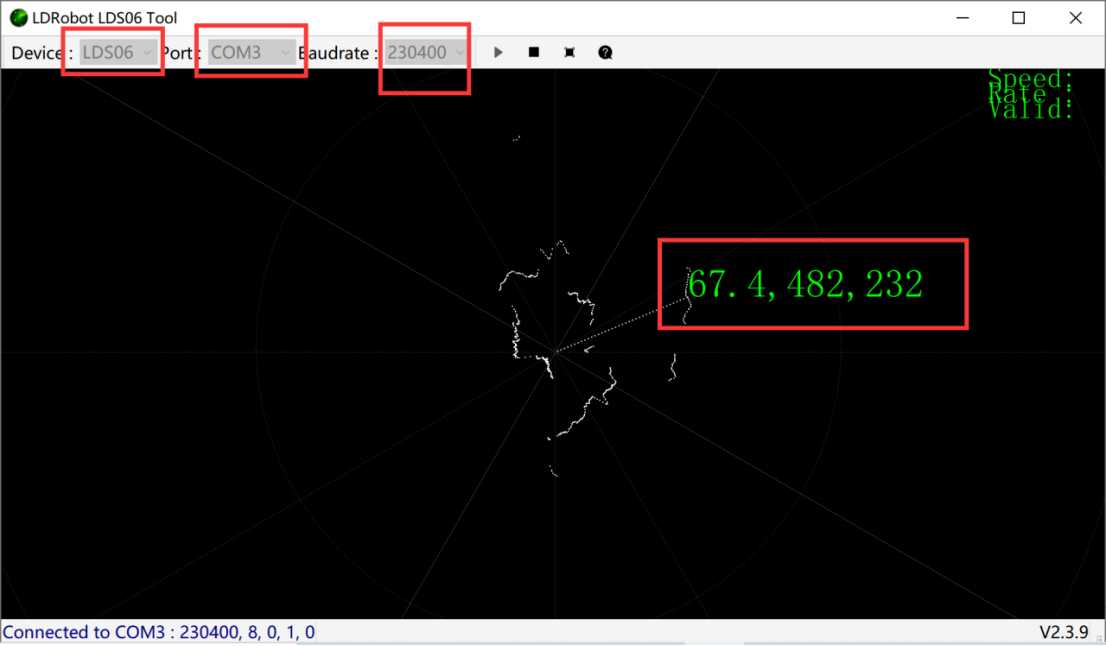Click the green readout 67.4, 482, 232
The image size is (1106, 646).
(x=805, y=284)
